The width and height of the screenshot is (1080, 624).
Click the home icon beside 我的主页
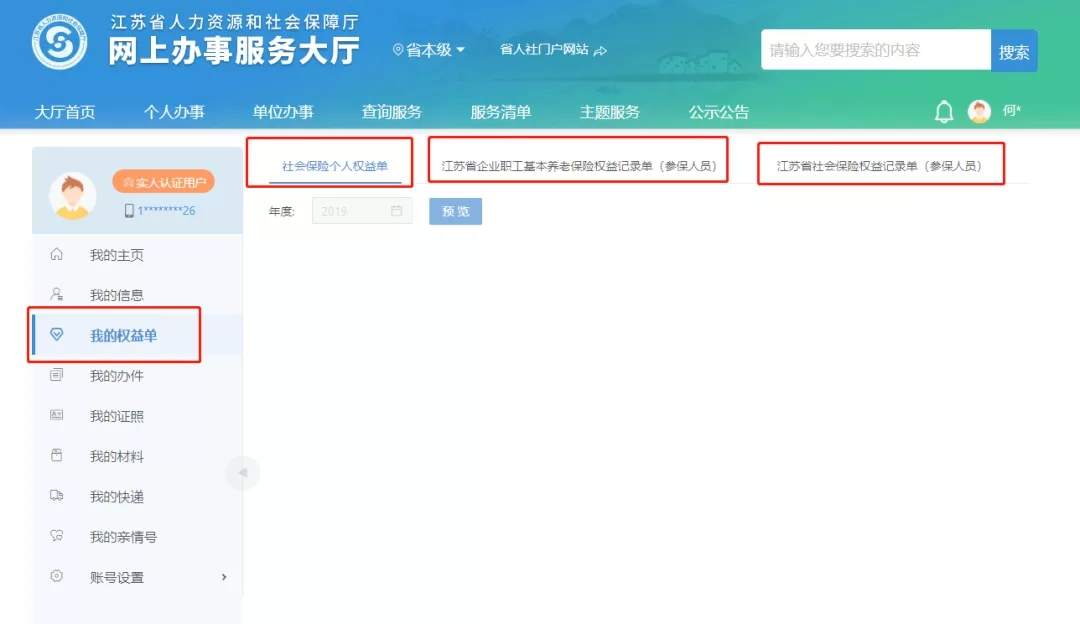tap(57, 255)
